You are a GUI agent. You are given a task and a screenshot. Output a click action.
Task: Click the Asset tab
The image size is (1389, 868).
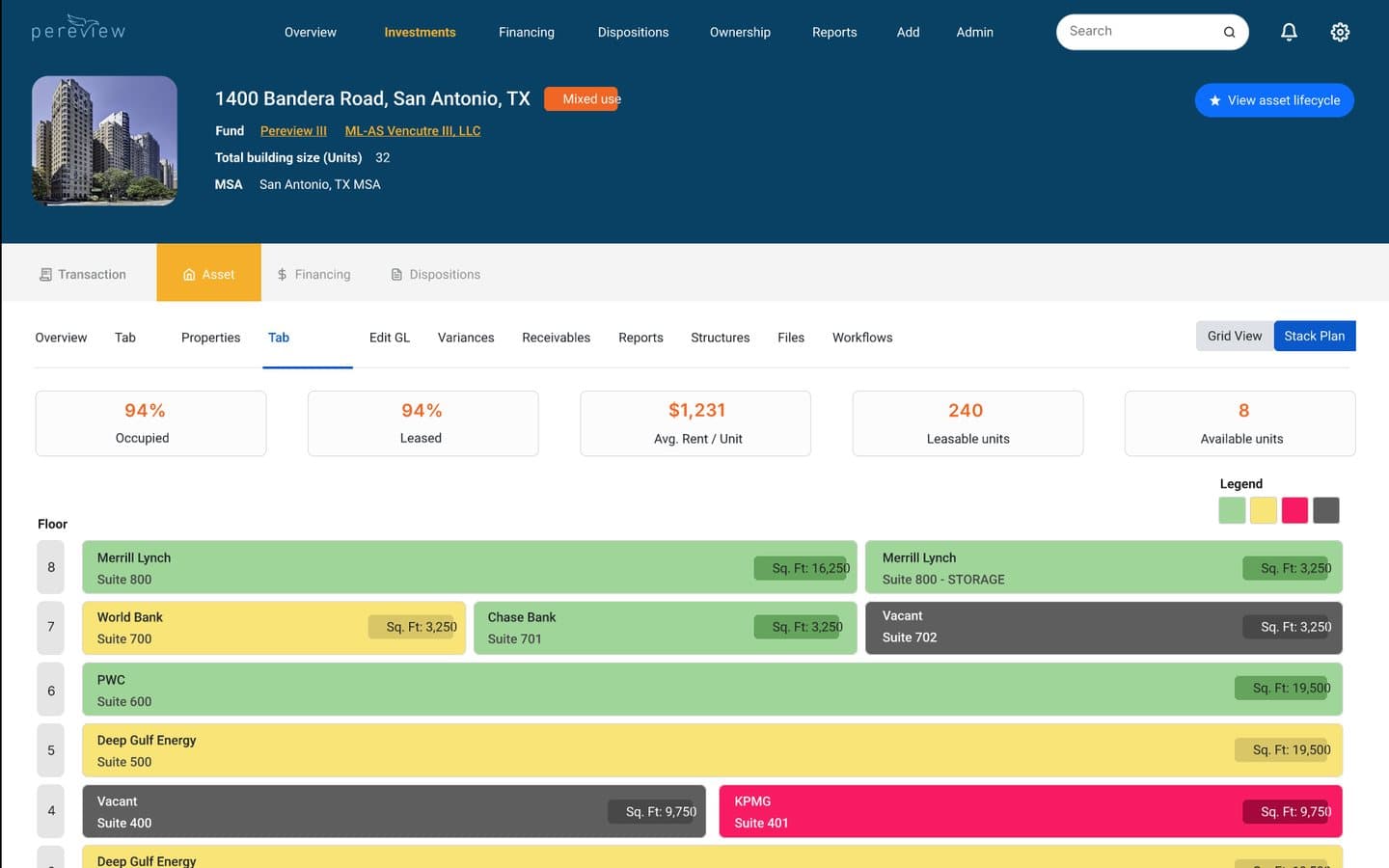click(208, 274)
